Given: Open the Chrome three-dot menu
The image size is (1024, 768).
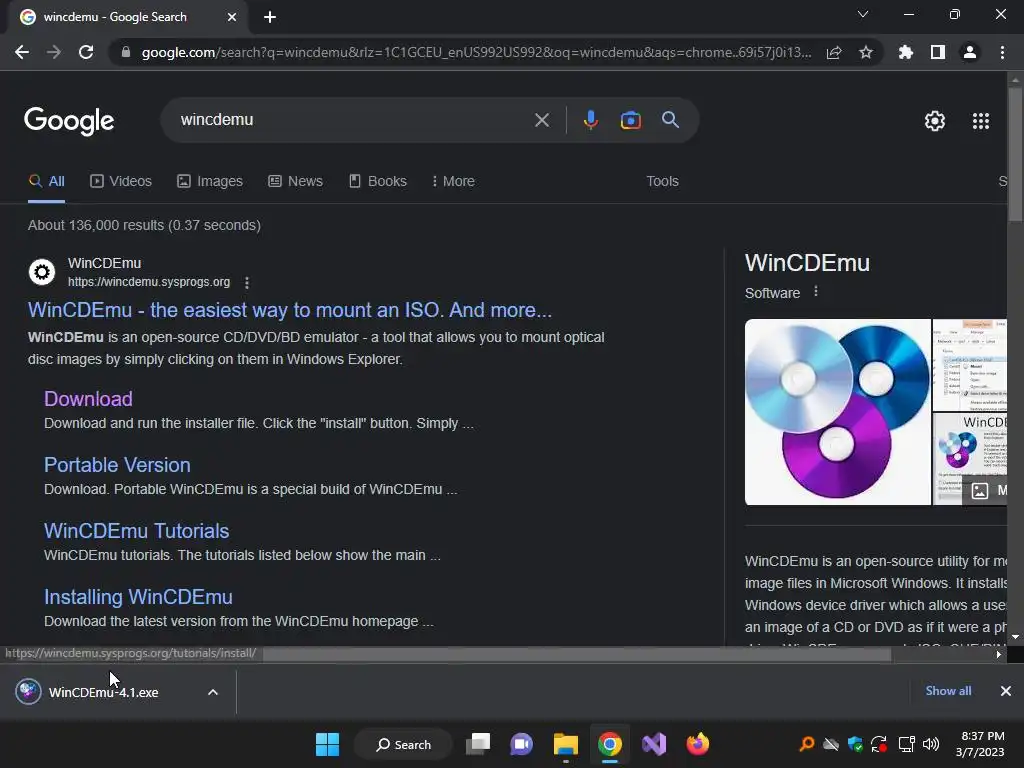Looking at the screenshot, I should click(x=1002, y=52).
